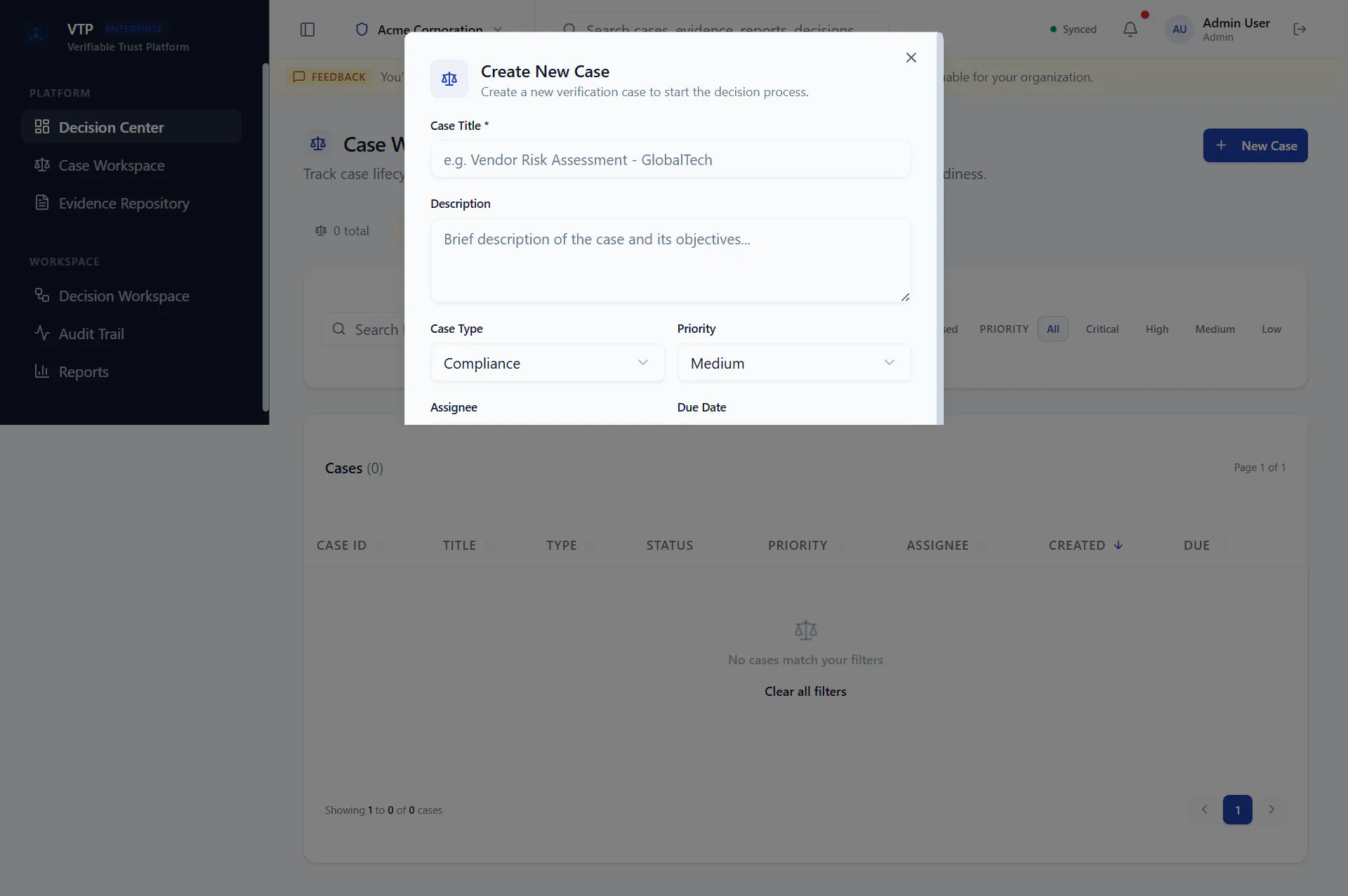Select the All priority filter
This screenshot has height=896, width=1348.
tap(1053, 329)
